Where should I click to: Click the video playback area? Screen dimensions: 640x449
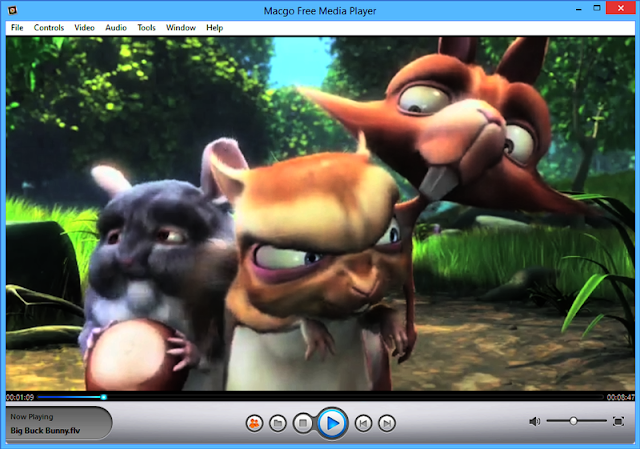point(320,213)
